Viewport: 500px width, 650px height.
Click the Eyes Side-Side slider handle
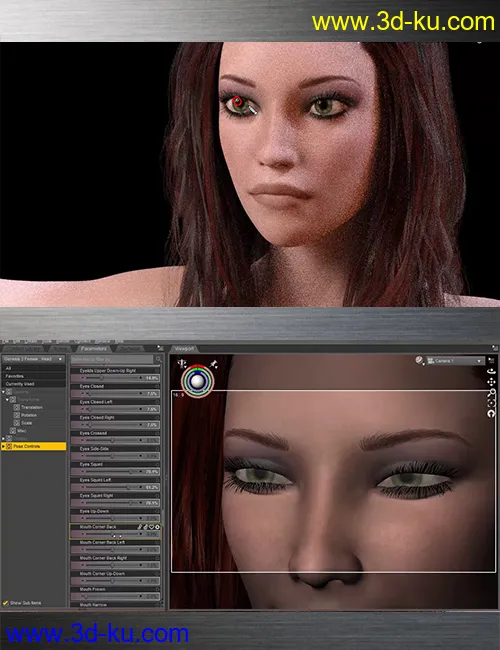(112, 456)
